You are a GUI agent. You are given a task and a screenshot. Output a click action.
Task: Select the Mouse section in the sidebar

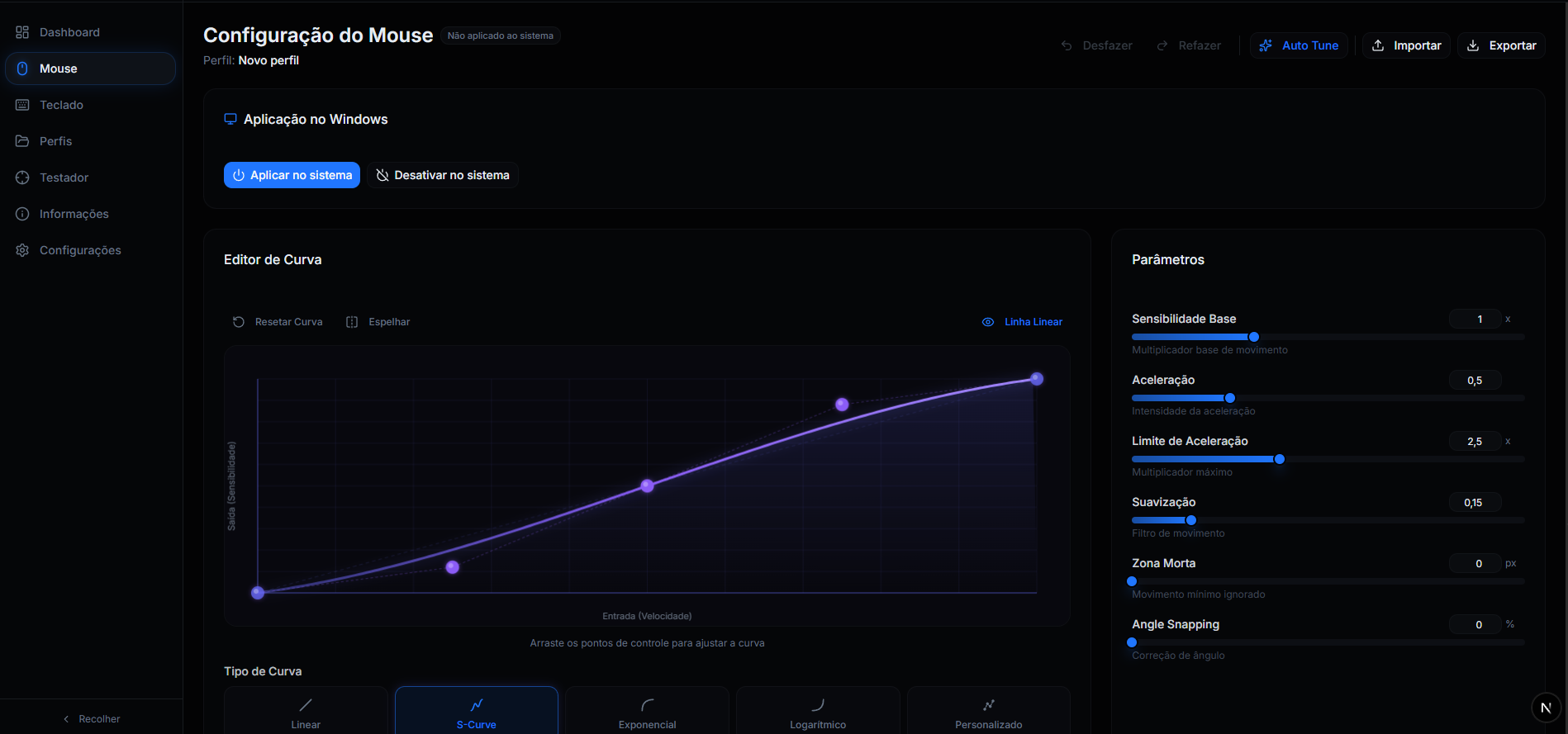[91, 69]
